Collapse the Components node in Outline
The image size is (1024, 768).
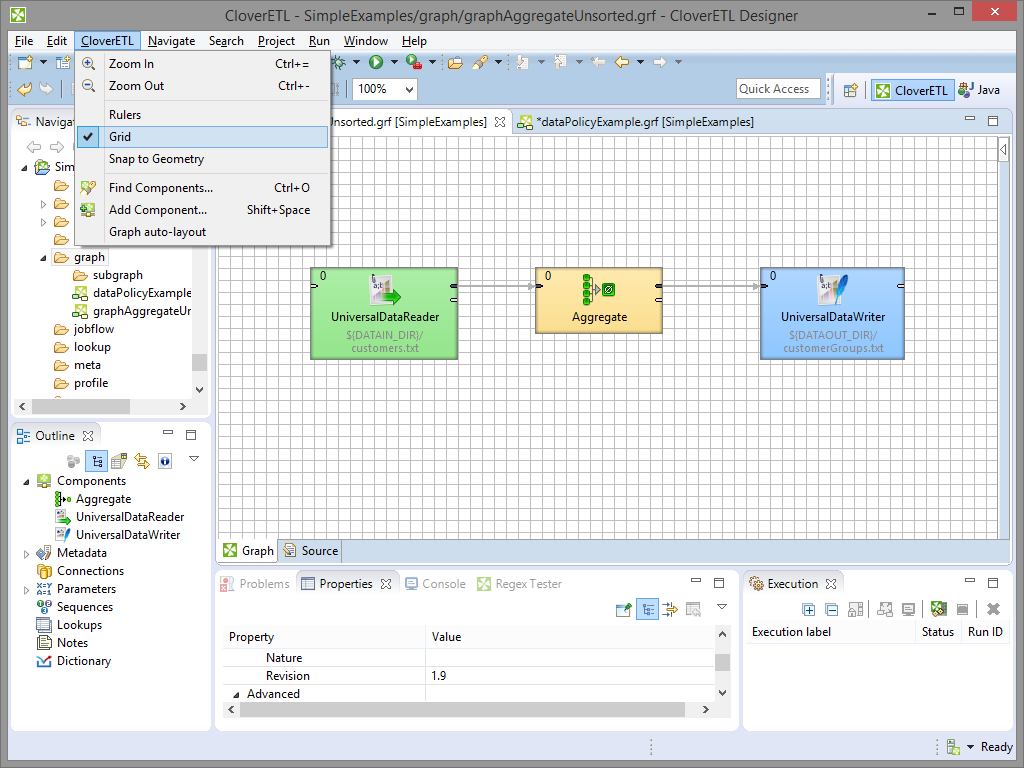(27, 481)
